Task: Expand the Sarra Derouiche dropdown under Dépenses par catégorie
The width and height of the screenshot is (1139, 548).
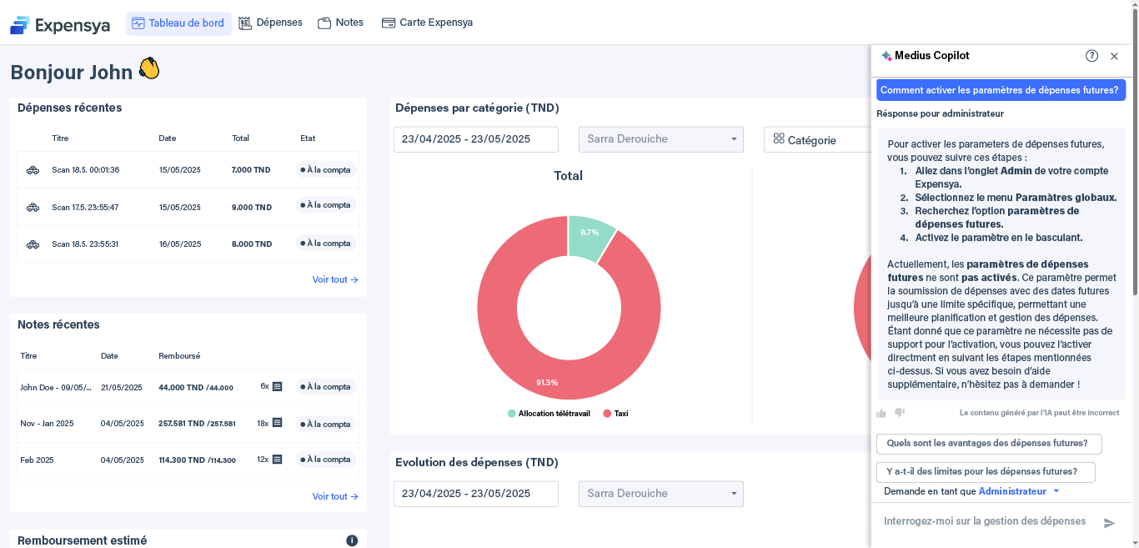Action: click(661, 140)
